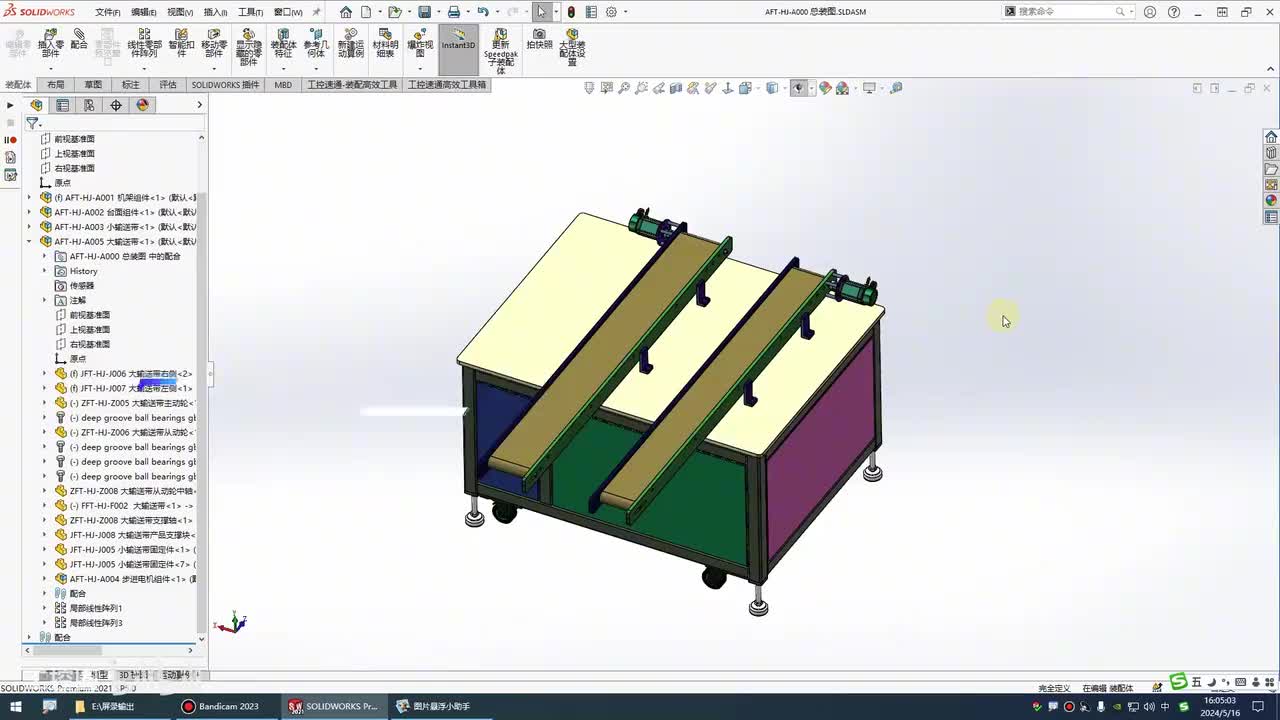1280x720 pixels.
Task: Click the Undo arrow icon
Action: (483, 12)
